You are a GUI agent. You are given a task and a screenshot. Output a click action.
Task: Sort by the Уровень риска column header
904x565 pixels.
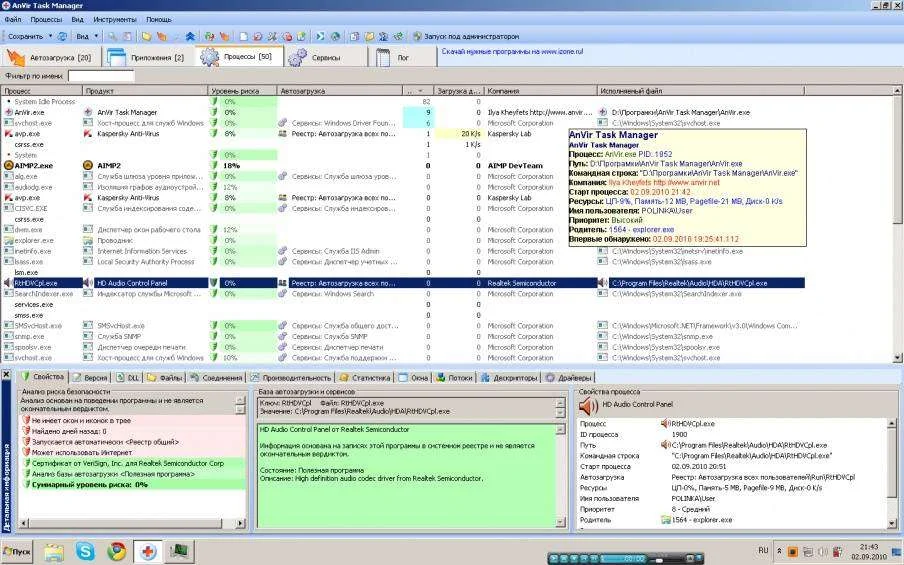click(242, 91)
